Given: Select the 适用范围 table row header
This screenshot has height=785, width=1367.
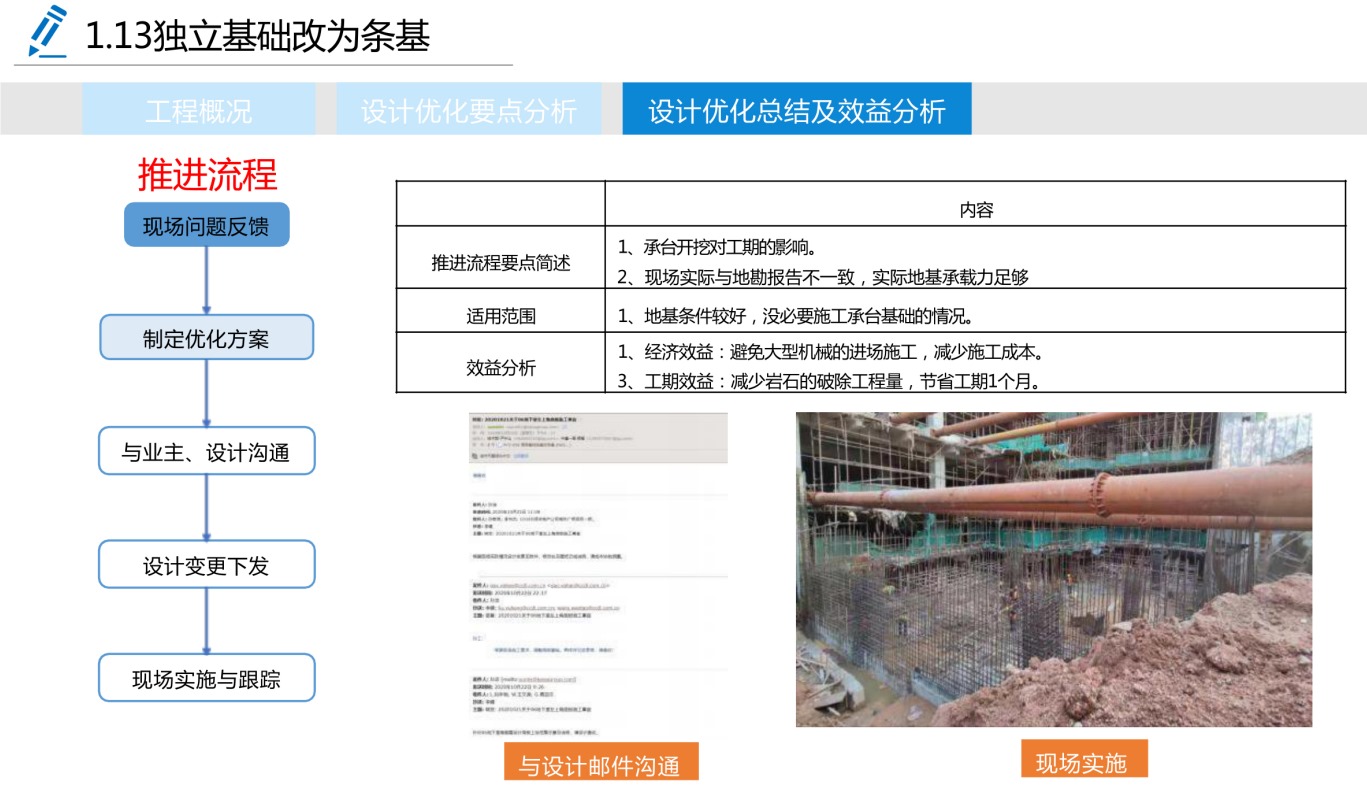Looking at the screenshot, I should pyautogui.click(x=500, y=316).
